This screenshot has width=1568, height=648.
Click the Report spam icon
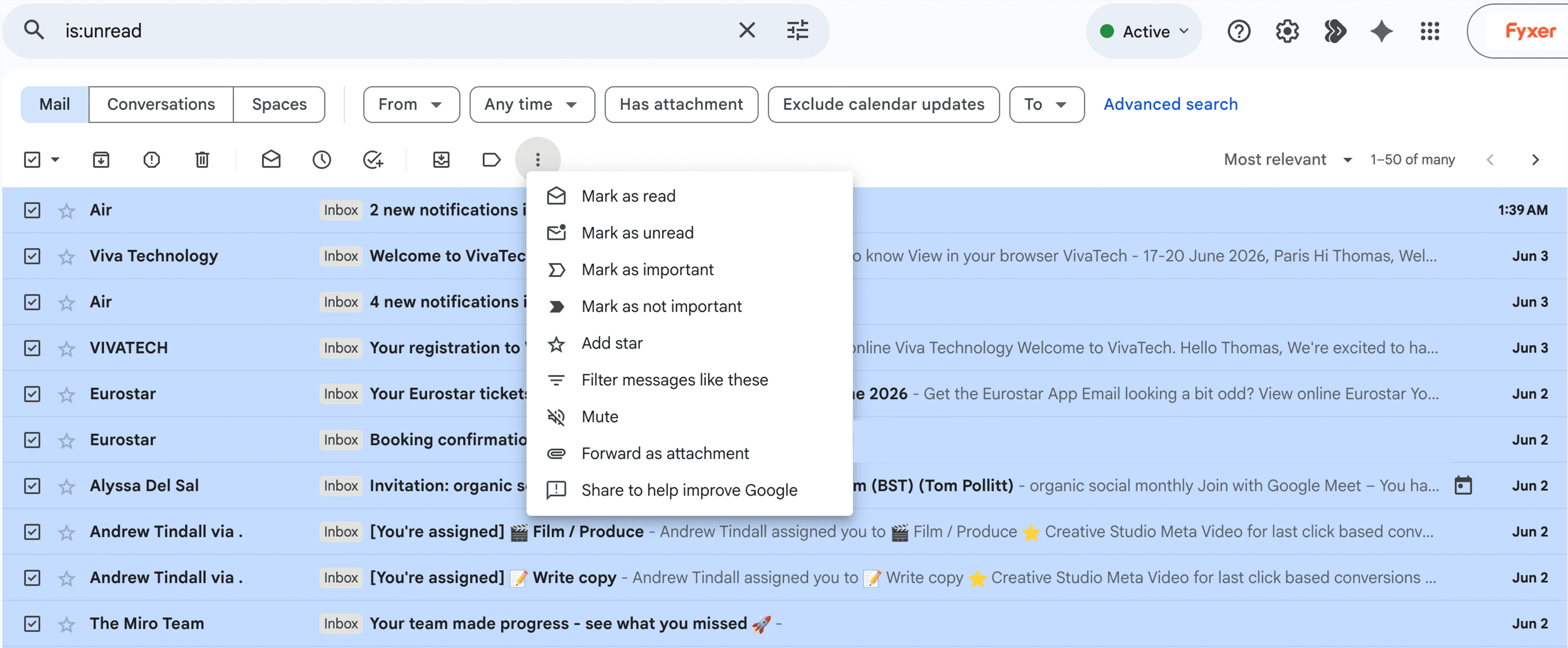(151, 160)
